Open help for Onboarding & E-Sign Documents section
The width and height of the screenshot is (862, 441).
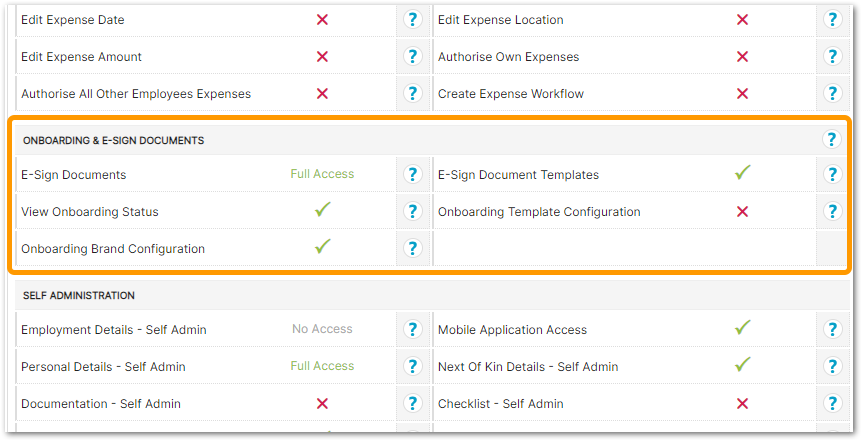click(832, 140)
